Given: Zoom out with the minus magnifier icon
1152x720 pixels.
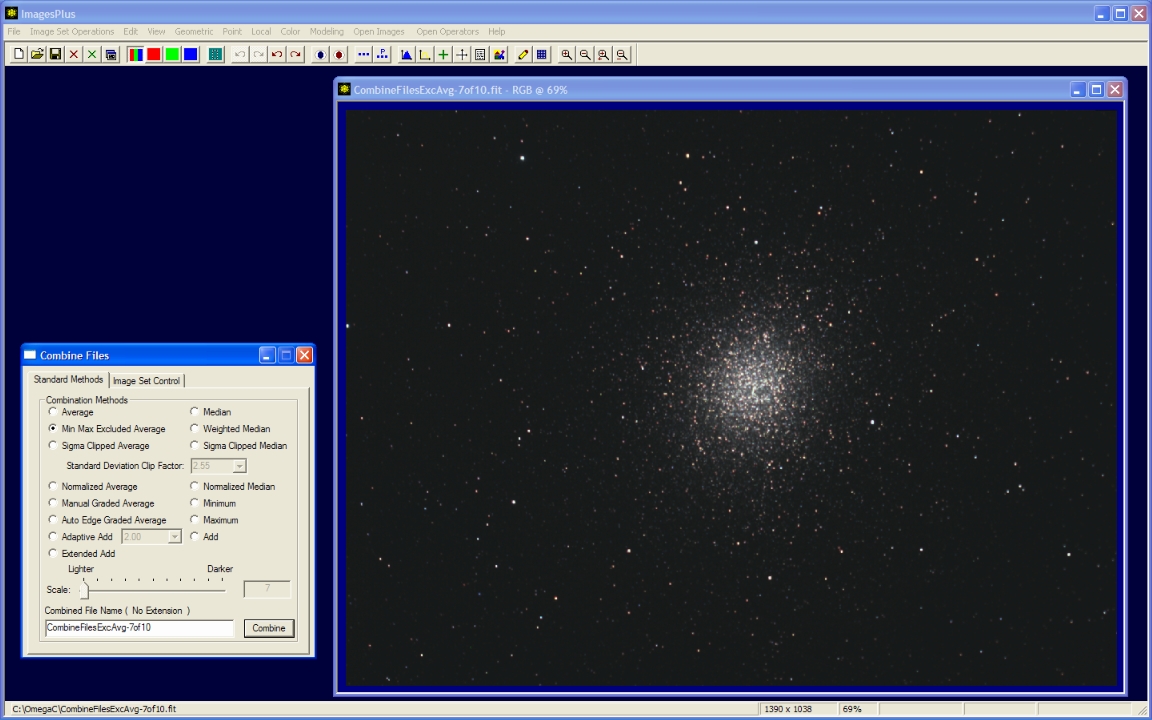Looking at the screenshot, I should (585, 54).
